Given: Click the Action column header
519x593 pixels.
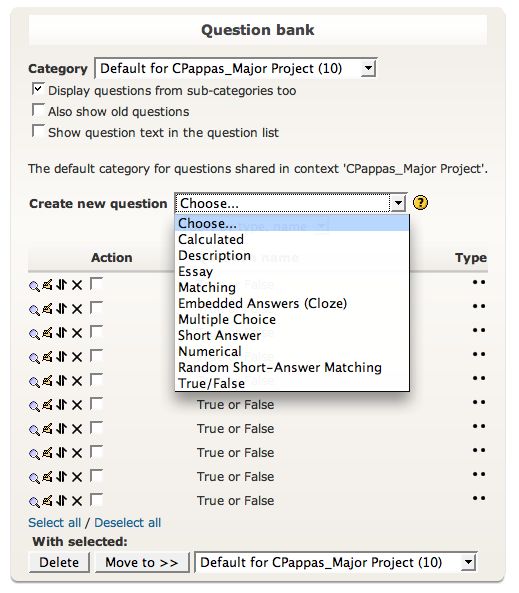Looking at the screenshot, I should pos(112,258).
